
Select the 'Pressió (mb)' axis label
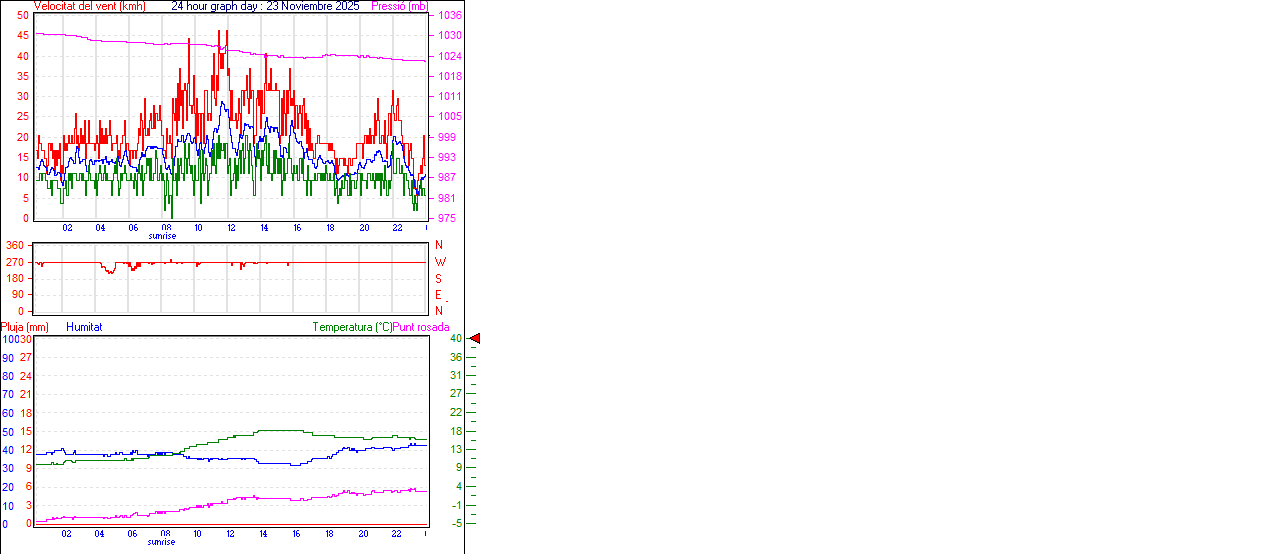click(399, 6)
